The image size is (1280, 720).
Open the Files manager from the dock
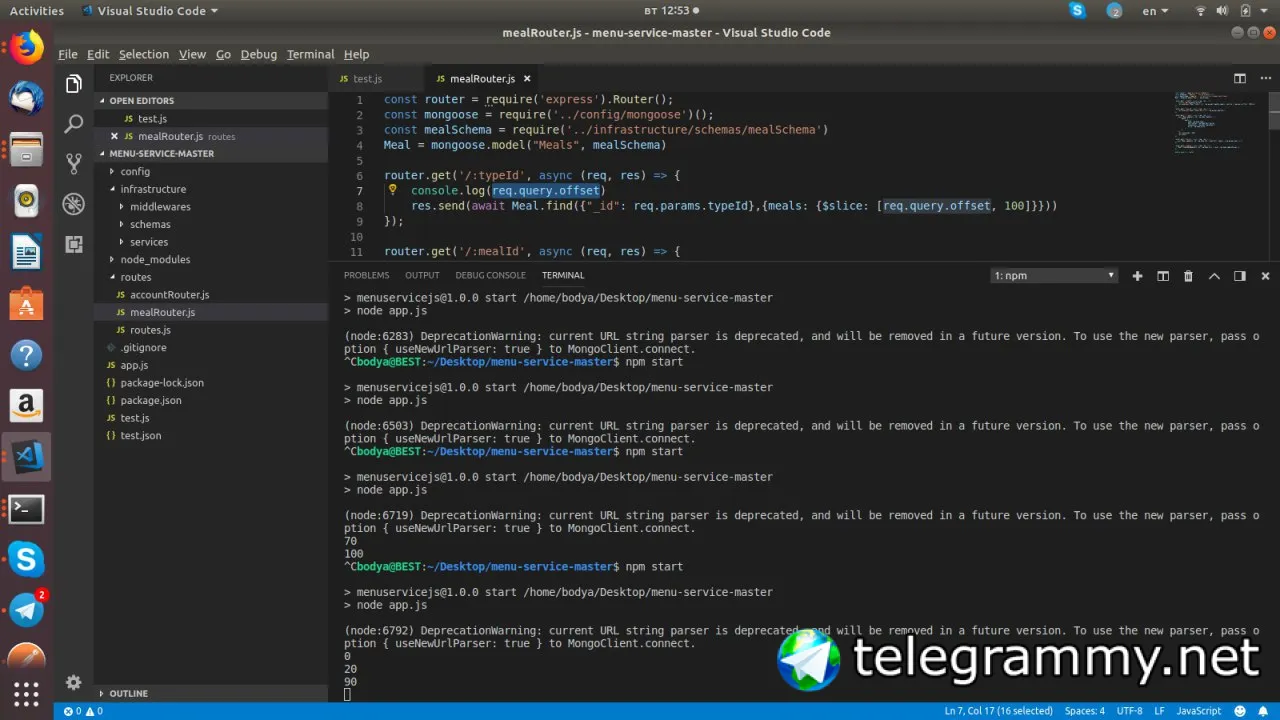[27, 150]
